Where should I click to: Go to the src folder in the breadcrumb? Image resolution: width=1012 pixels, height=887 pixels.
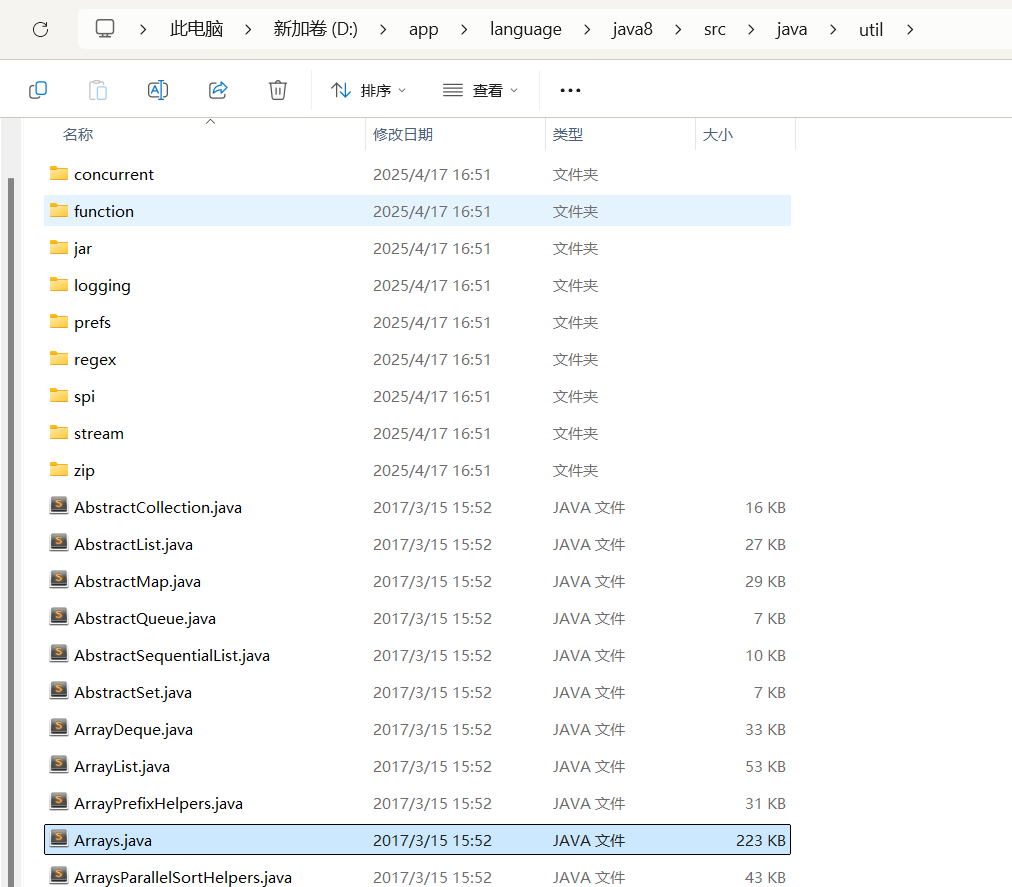coord(714,30)
